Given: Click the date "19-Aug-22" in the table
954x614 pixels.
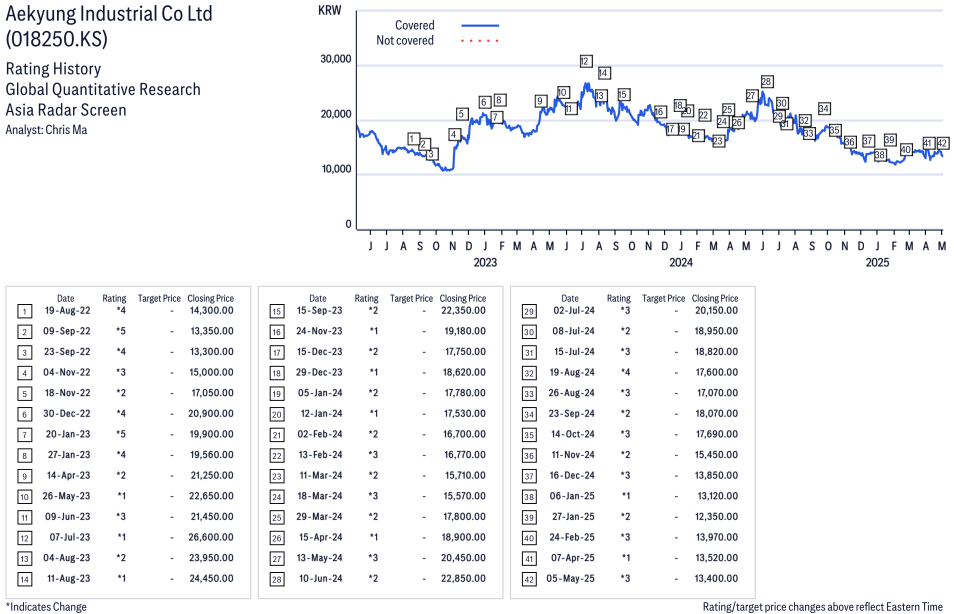Looking at the screenshot, I should point(68,310).
